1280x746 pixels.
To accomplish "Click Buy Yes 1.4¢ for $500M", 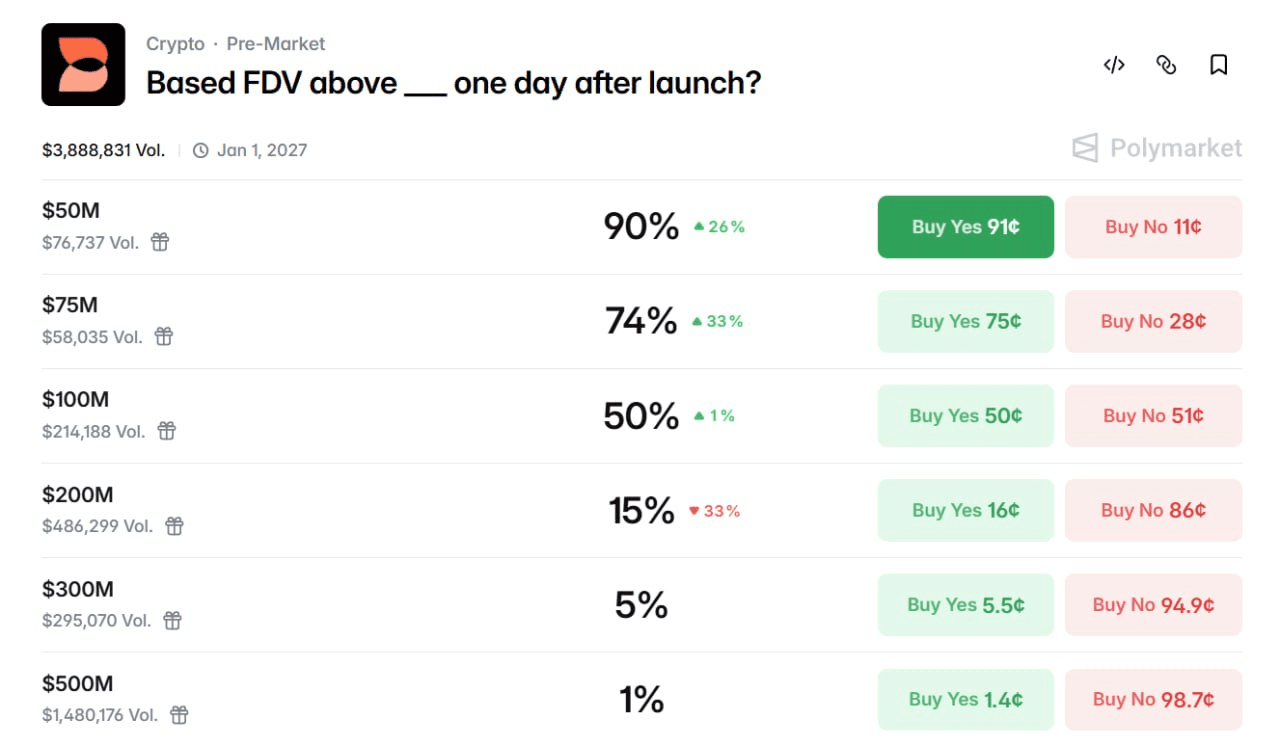I will (965, 699).
